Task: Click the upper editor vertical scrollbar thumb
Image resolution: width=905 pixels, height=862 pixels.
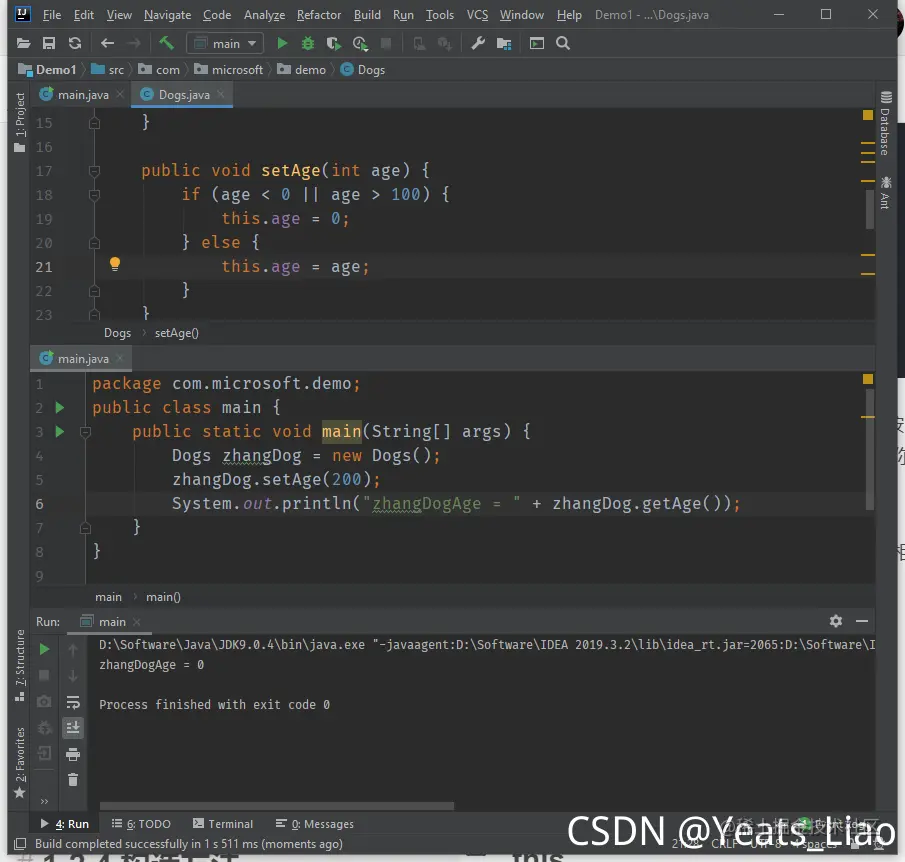Action: coord(869,209)
